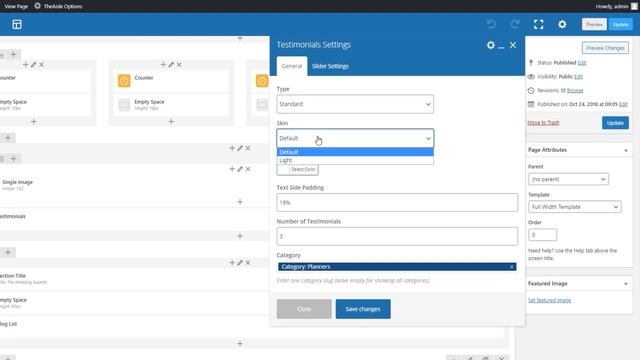Click the gray Close button
The width and height of the screenshot is (640, 360).
(304, 309)
